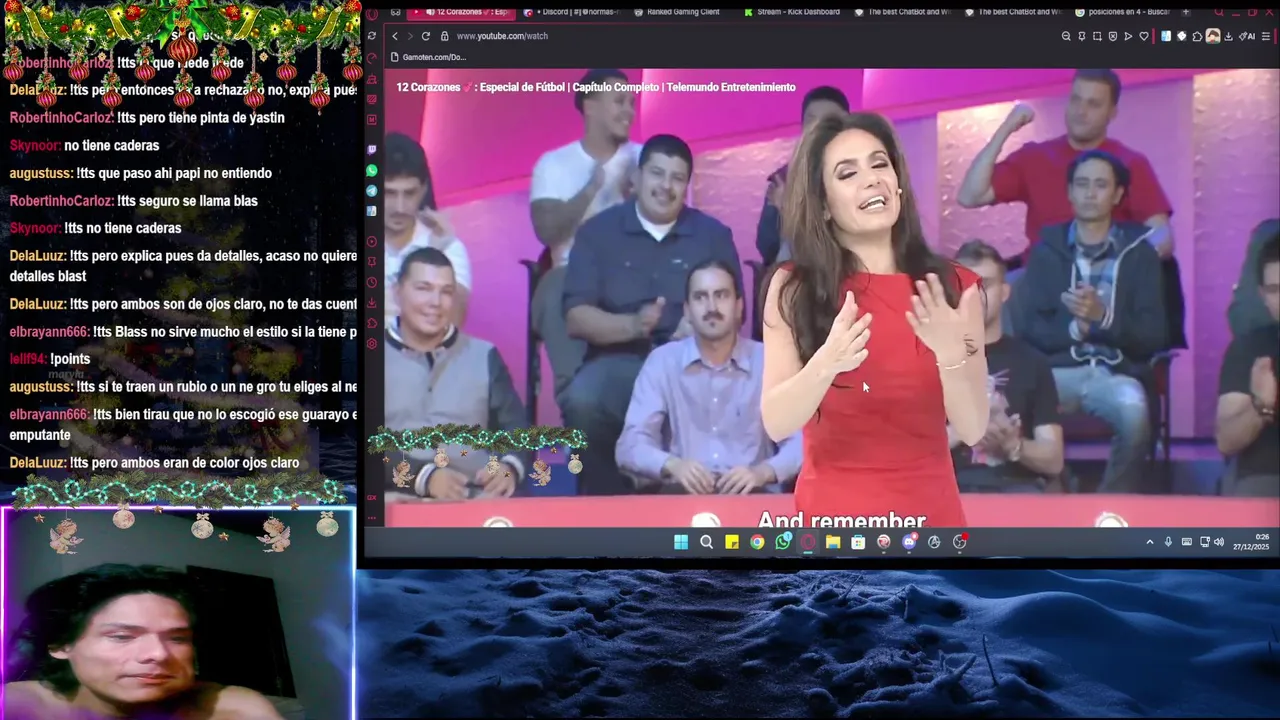Click the 12 Corazones video title
The height and width of the screenshot is (720, 1280).
[596, 87]
